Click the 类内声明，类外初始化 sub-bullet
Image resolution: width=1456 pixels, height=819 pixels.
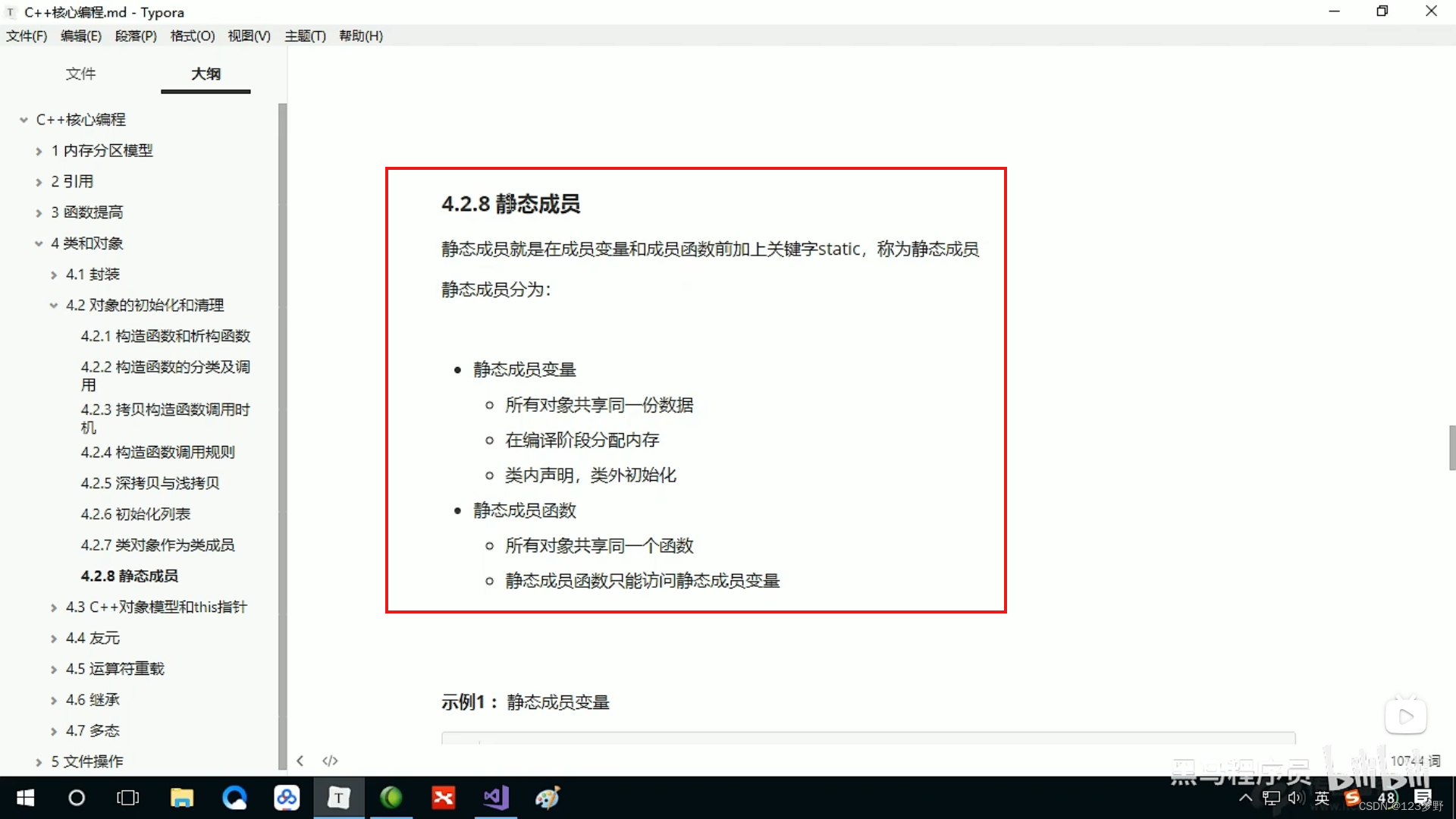click(x=591, y=475)
